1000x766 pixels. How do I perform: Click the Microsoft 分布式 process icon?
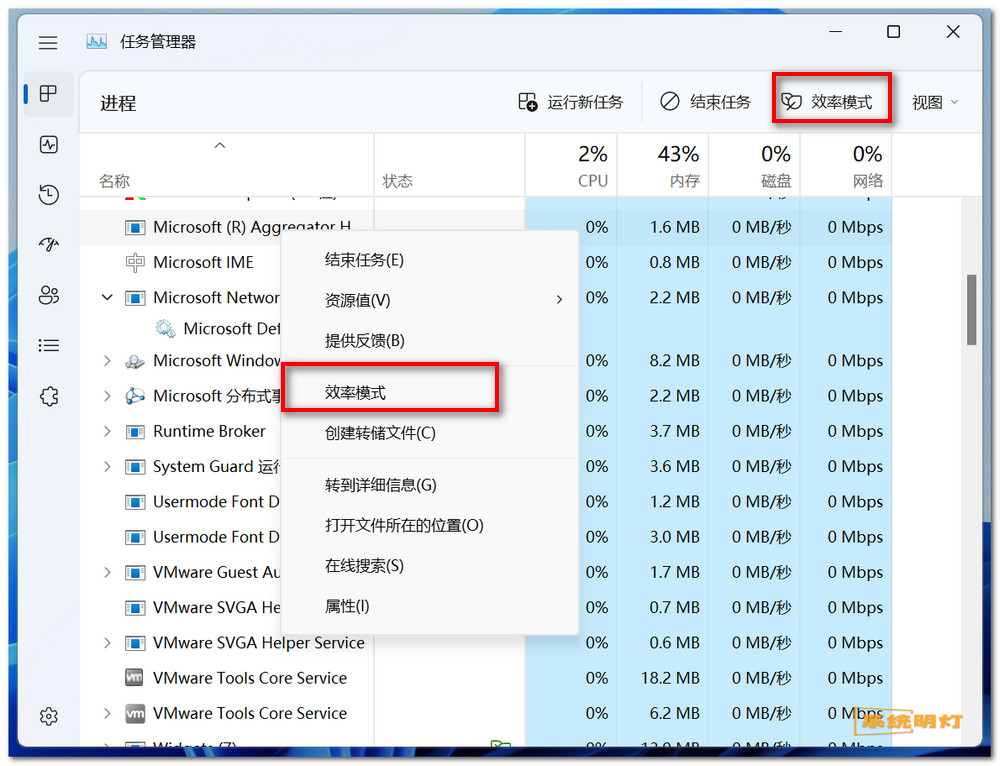coord(135,396)
